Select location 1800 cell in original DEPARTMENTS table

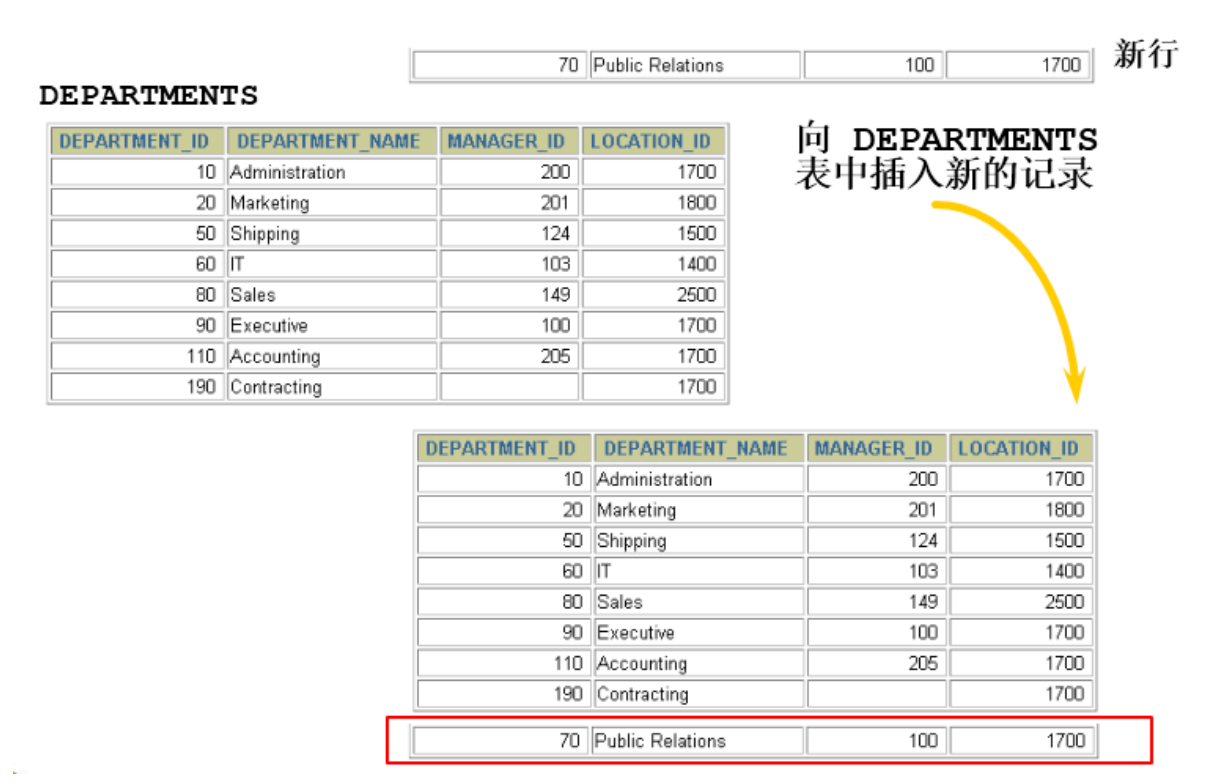coord(653,203)
